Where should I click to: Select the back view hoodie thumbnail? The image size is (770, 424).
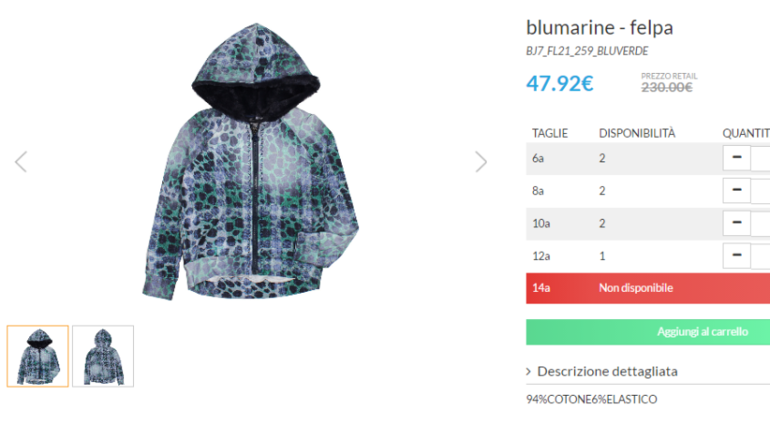click(x=103, y=356)
